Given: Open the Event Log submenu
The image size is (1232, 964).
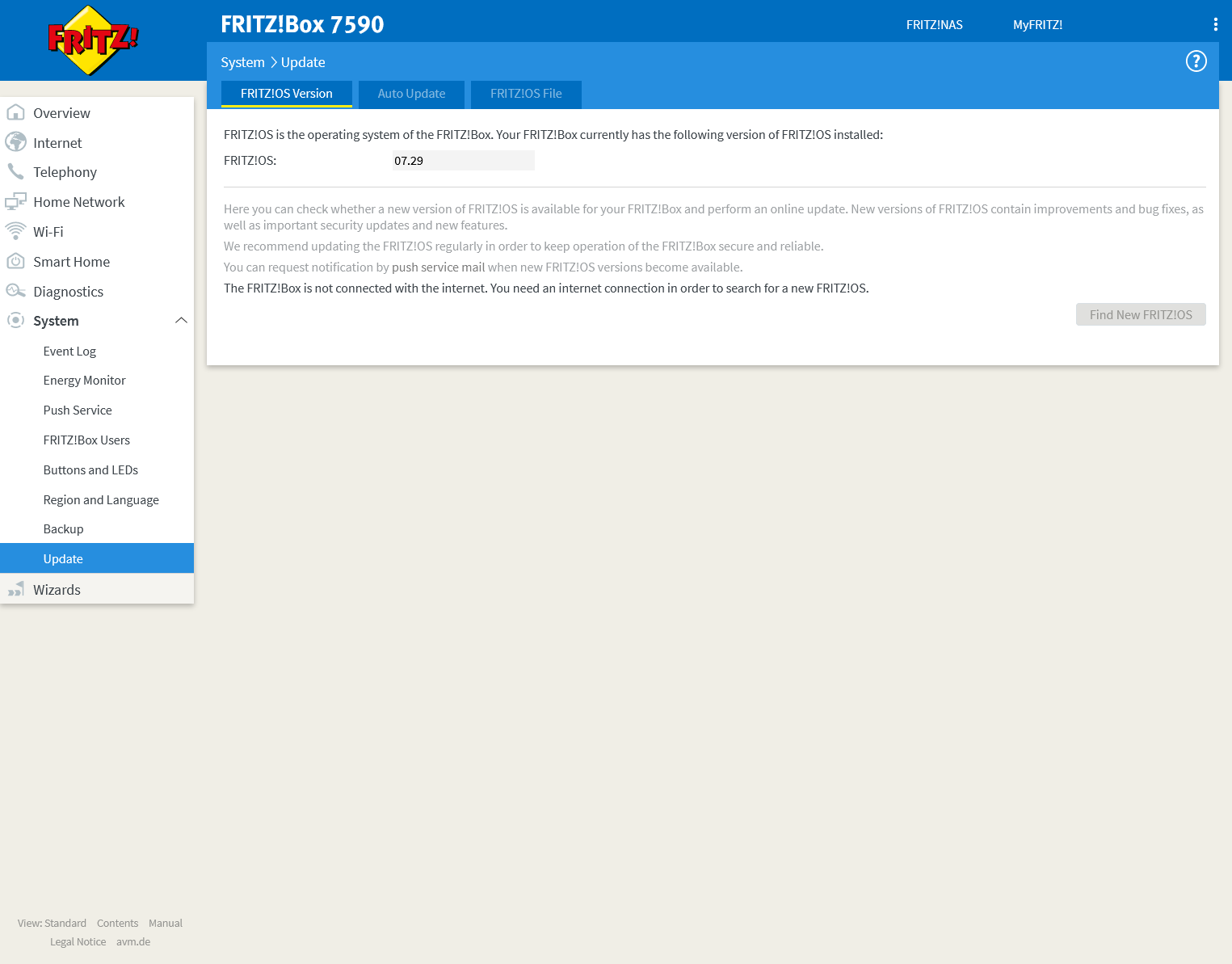Looking at the screenshot, I should click(x=97, y=352).
